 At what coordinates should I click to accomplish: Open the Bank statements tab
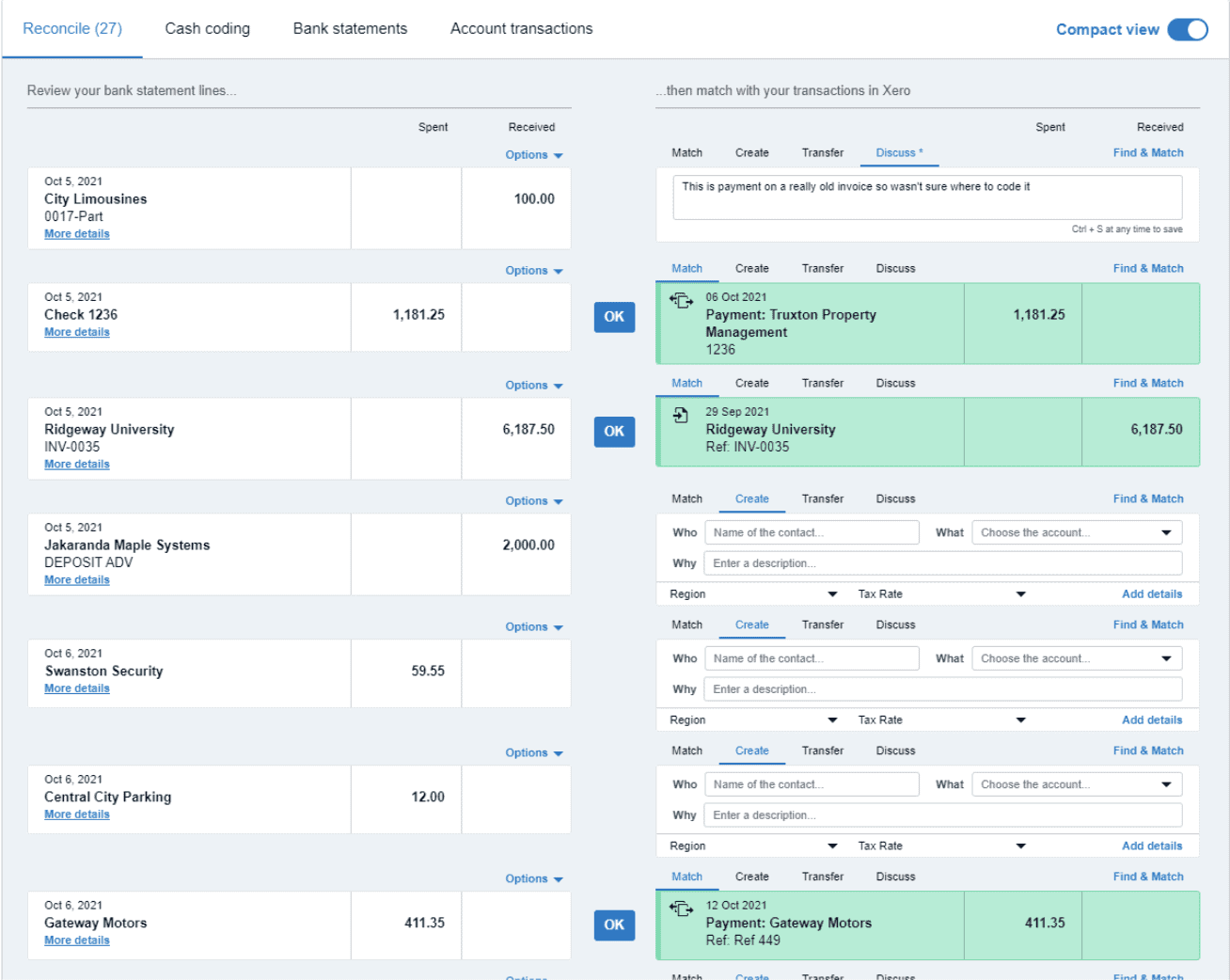click(x=349, y=28)
